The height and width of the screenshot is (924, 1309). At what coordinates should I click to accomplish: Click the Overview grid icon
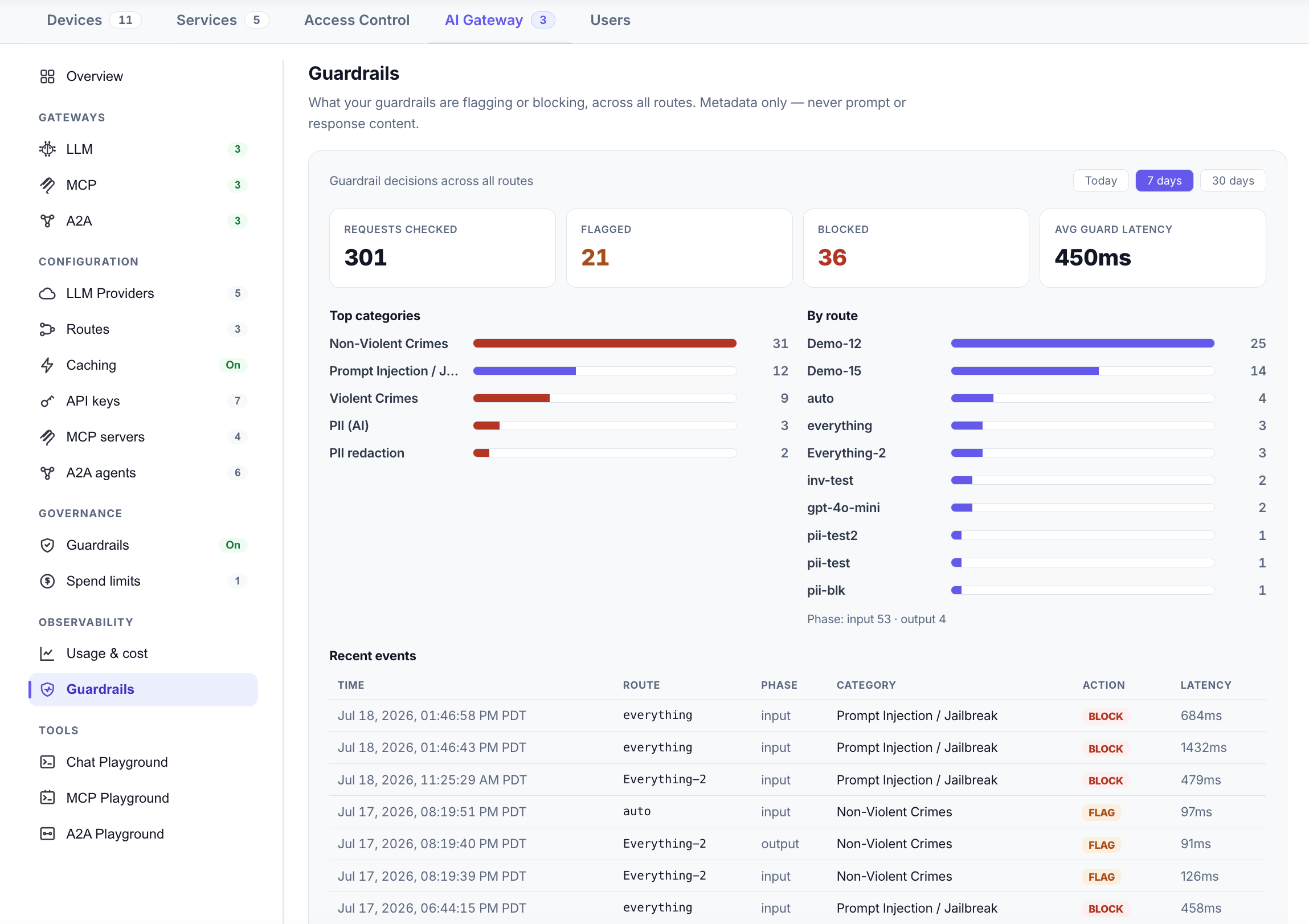tap(47, 76)
